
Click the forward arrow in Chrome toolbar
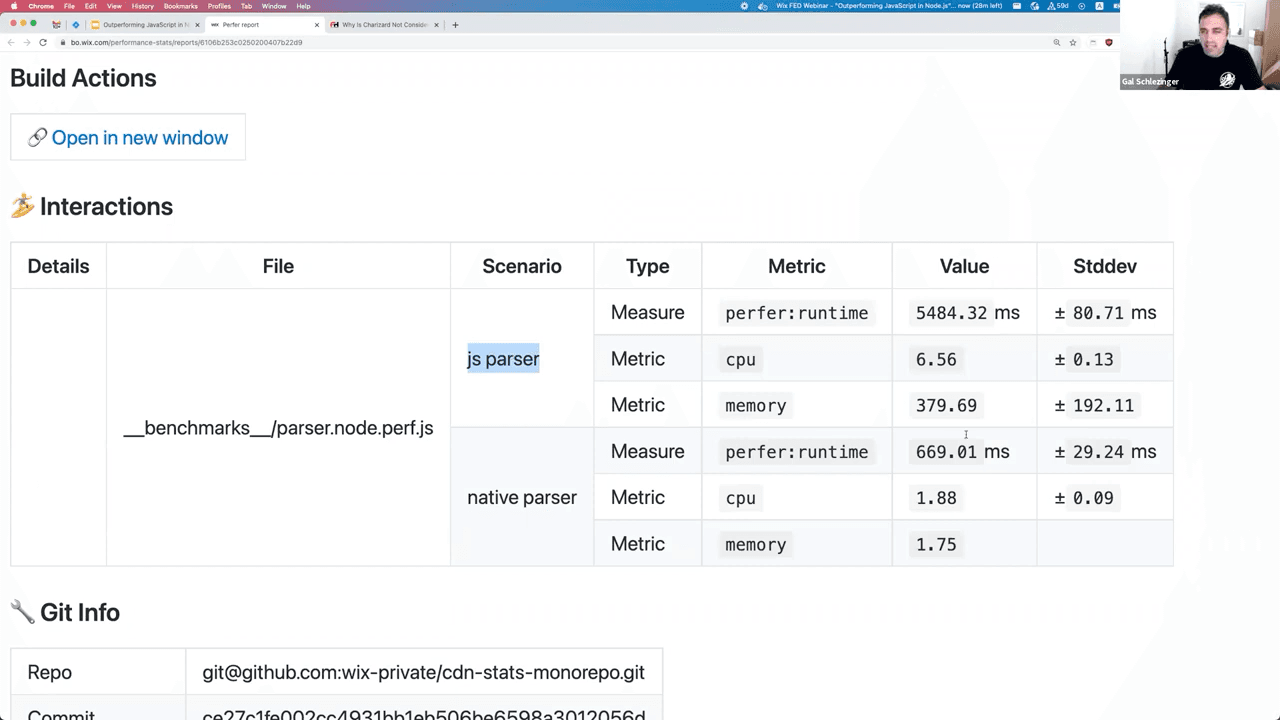(x=27, y=42)
